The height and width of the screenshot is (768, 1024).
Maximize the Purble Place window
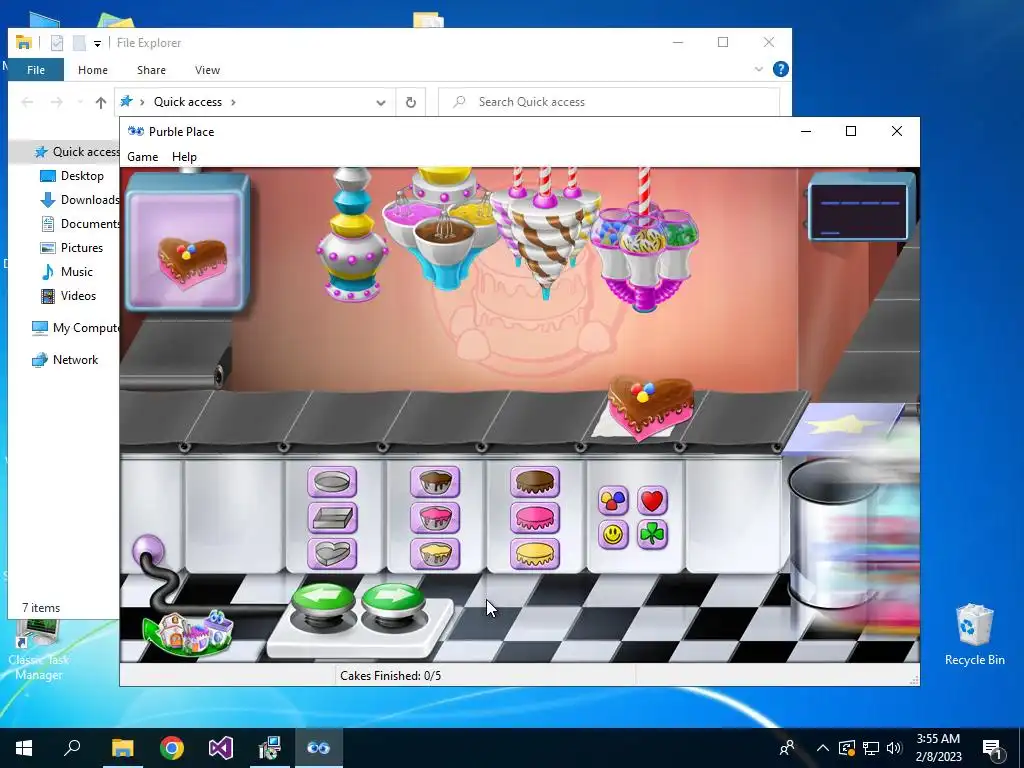coord(851,131)
